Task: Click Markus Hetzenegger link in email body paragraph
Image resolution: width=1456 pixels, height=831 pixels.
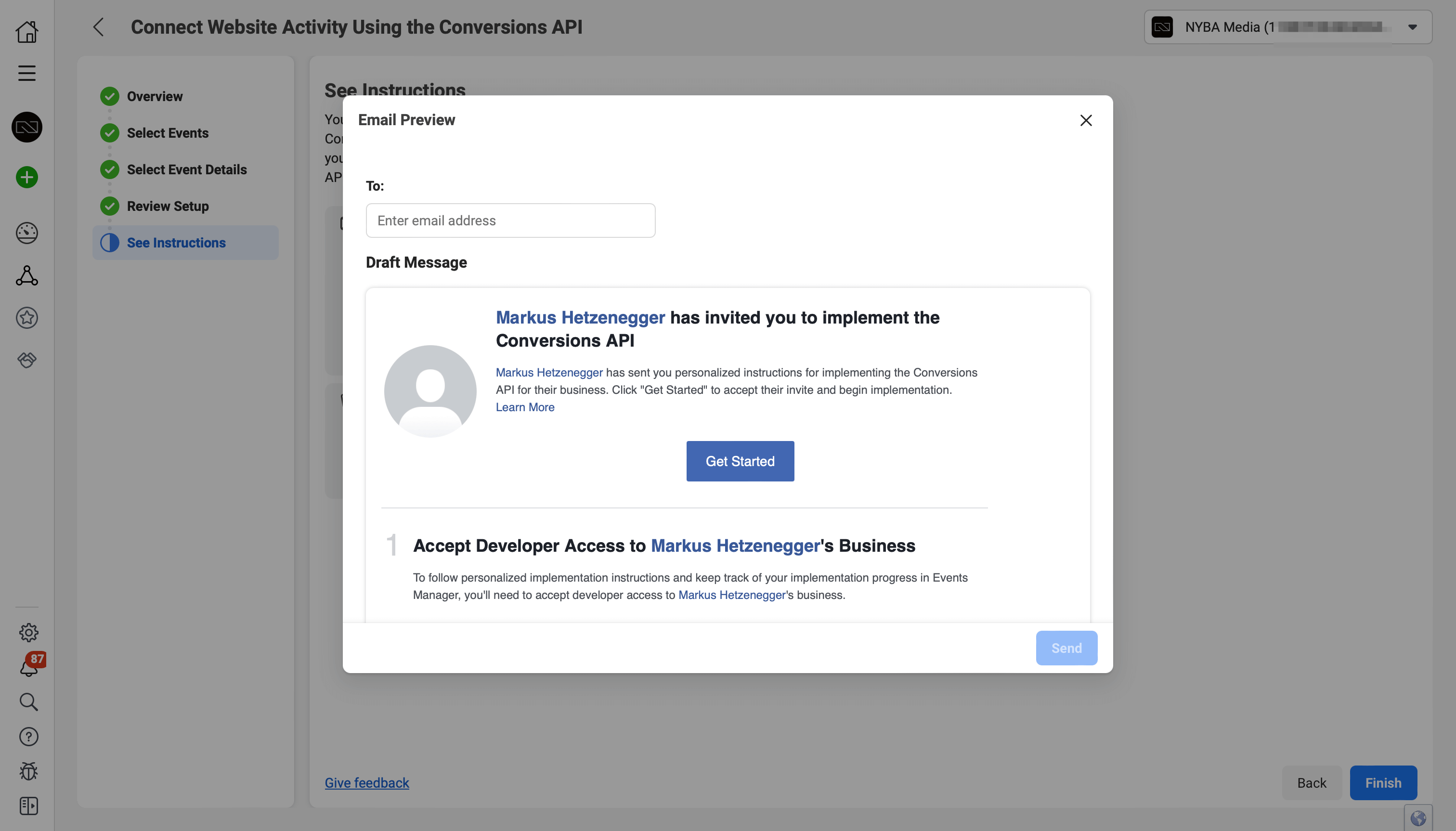Action: pos(549,373)
